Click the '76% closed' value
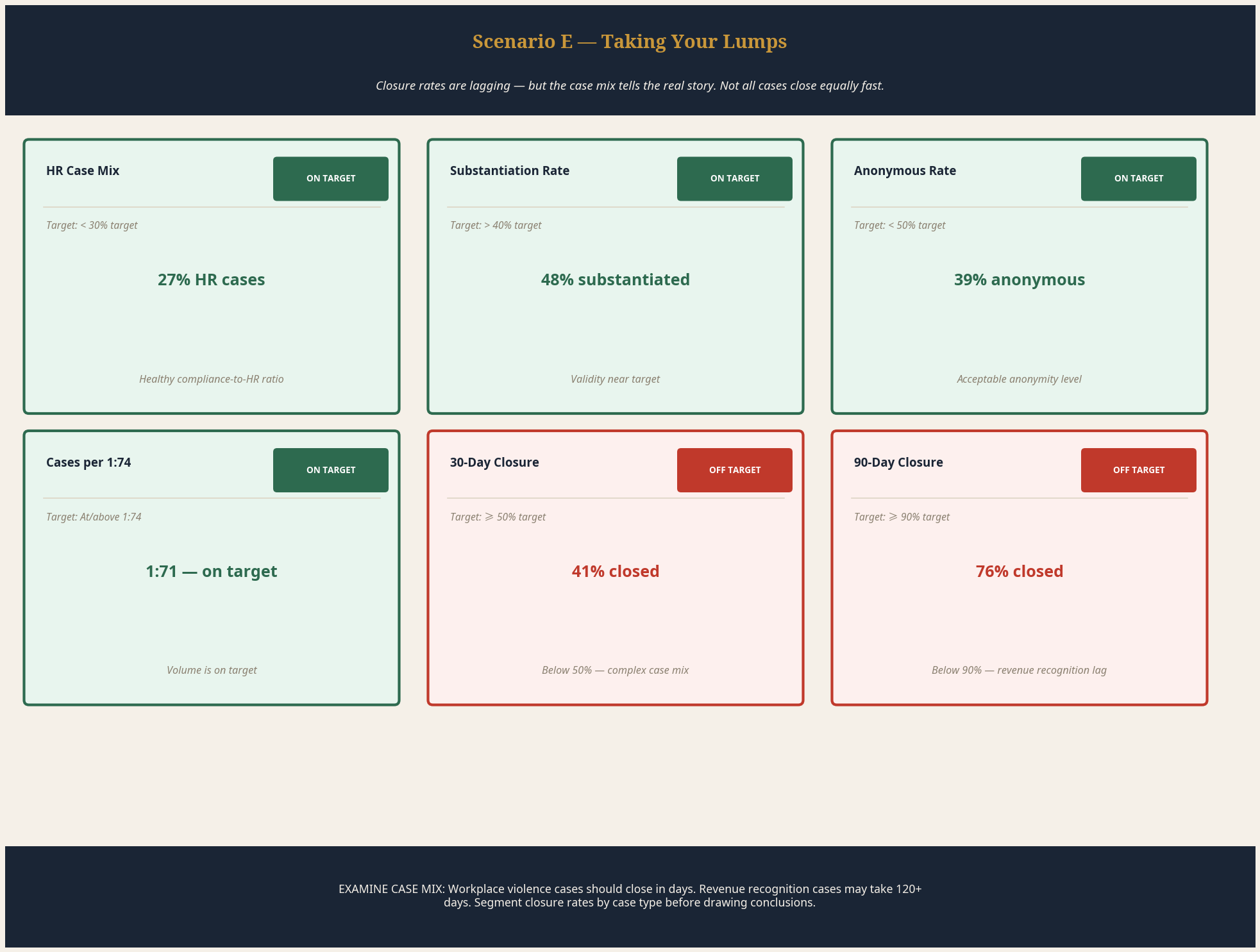1260x952 pixels. 1020,571
